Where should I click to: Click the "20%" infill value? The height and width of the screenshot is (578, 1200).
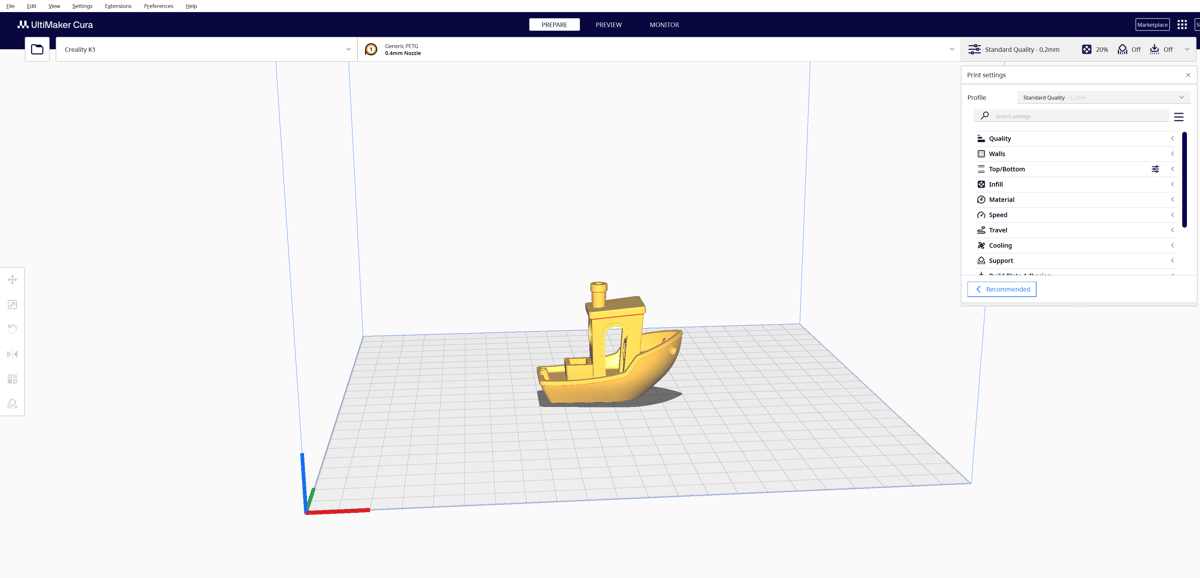pyautogui.click(x=1102, y=49)
